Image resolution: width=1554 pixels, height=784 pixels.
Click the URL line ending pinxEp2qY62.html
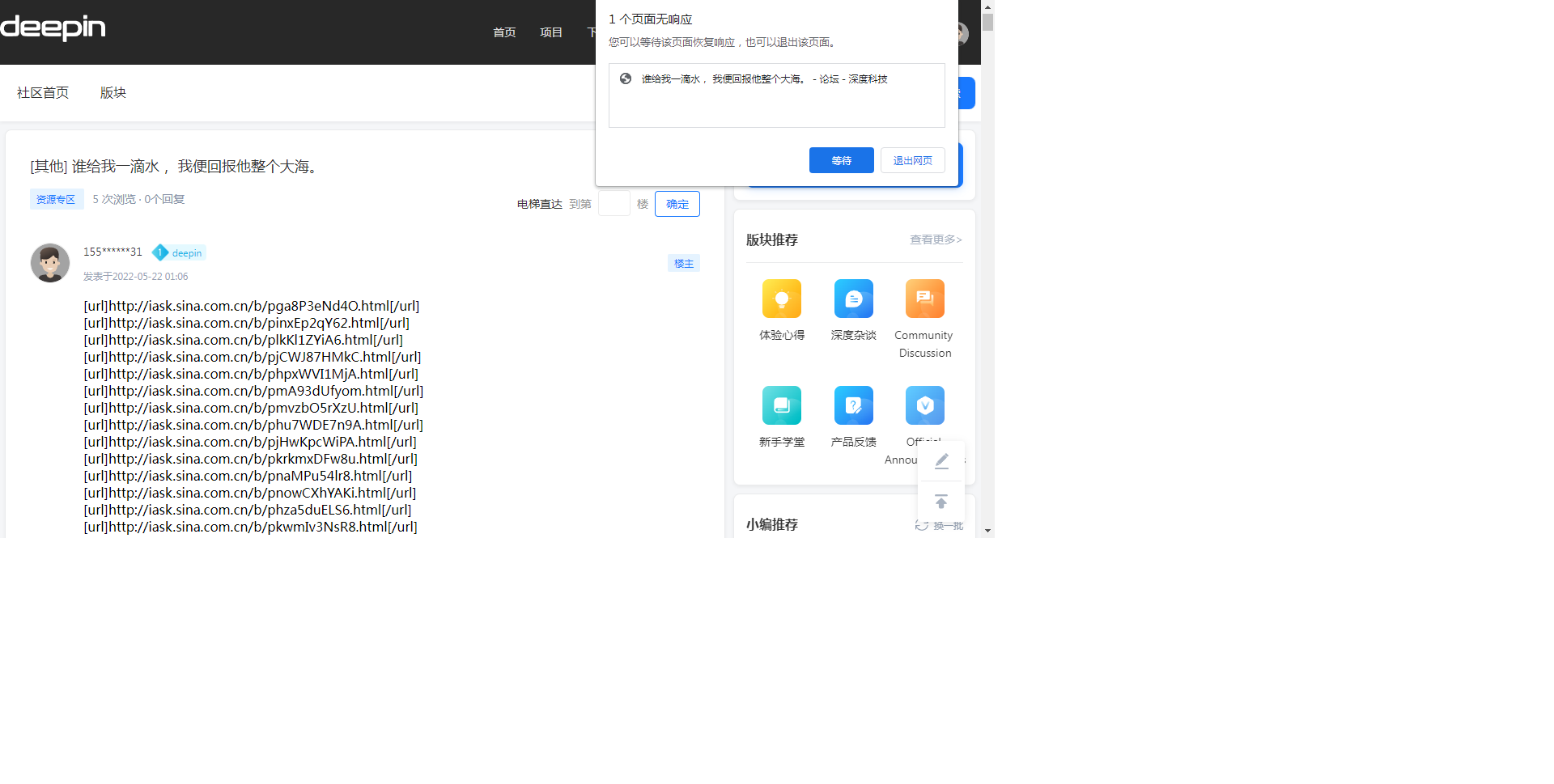click(247, 323)
